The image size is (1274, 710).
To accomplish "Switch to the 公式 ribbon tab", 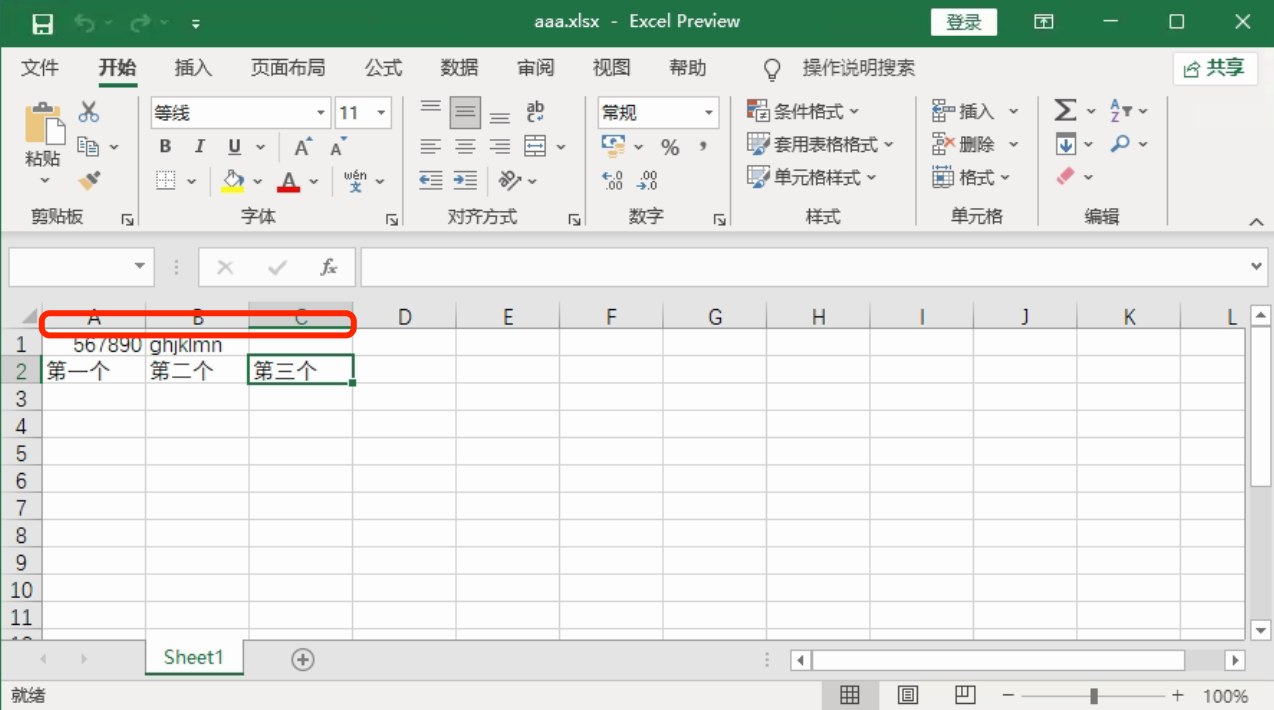I will tap(383, 68).
